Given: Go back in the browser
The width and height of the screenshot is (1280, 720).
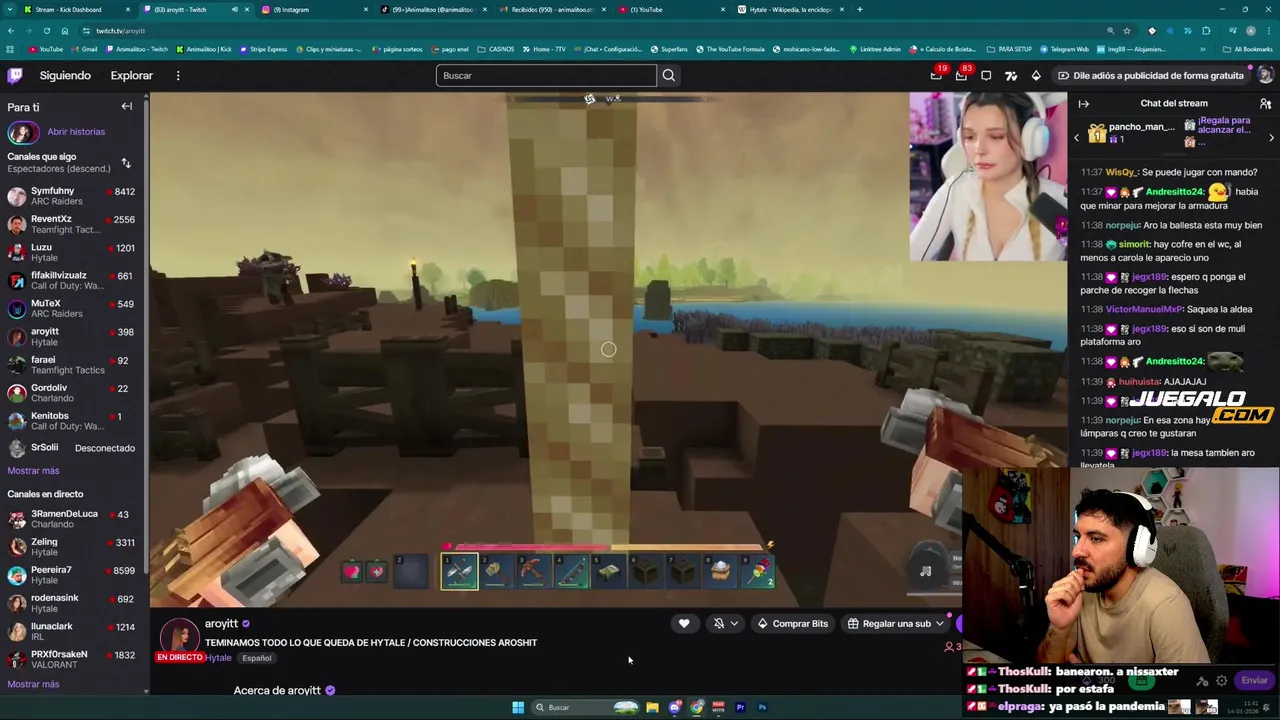Looking at the screenshot, I should pos(10,31).
